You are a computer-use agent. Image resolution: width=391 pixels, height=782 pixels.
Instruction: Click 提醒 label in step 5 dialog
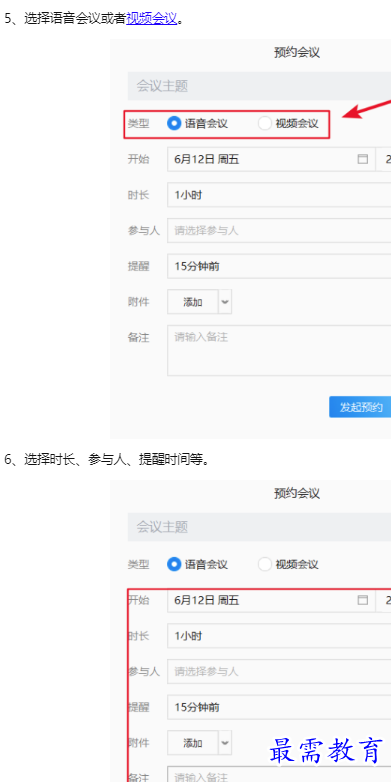138,266
